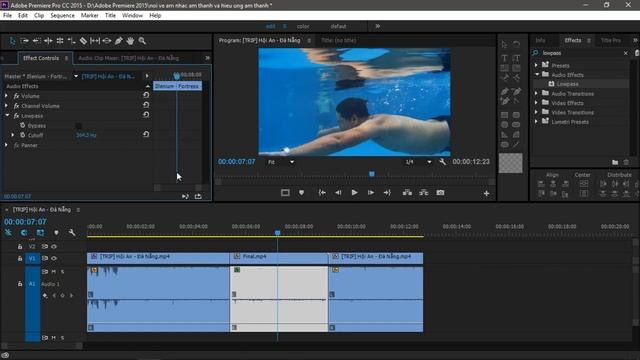Click the Lift button

pyautogui.click(x=407, y=193)
